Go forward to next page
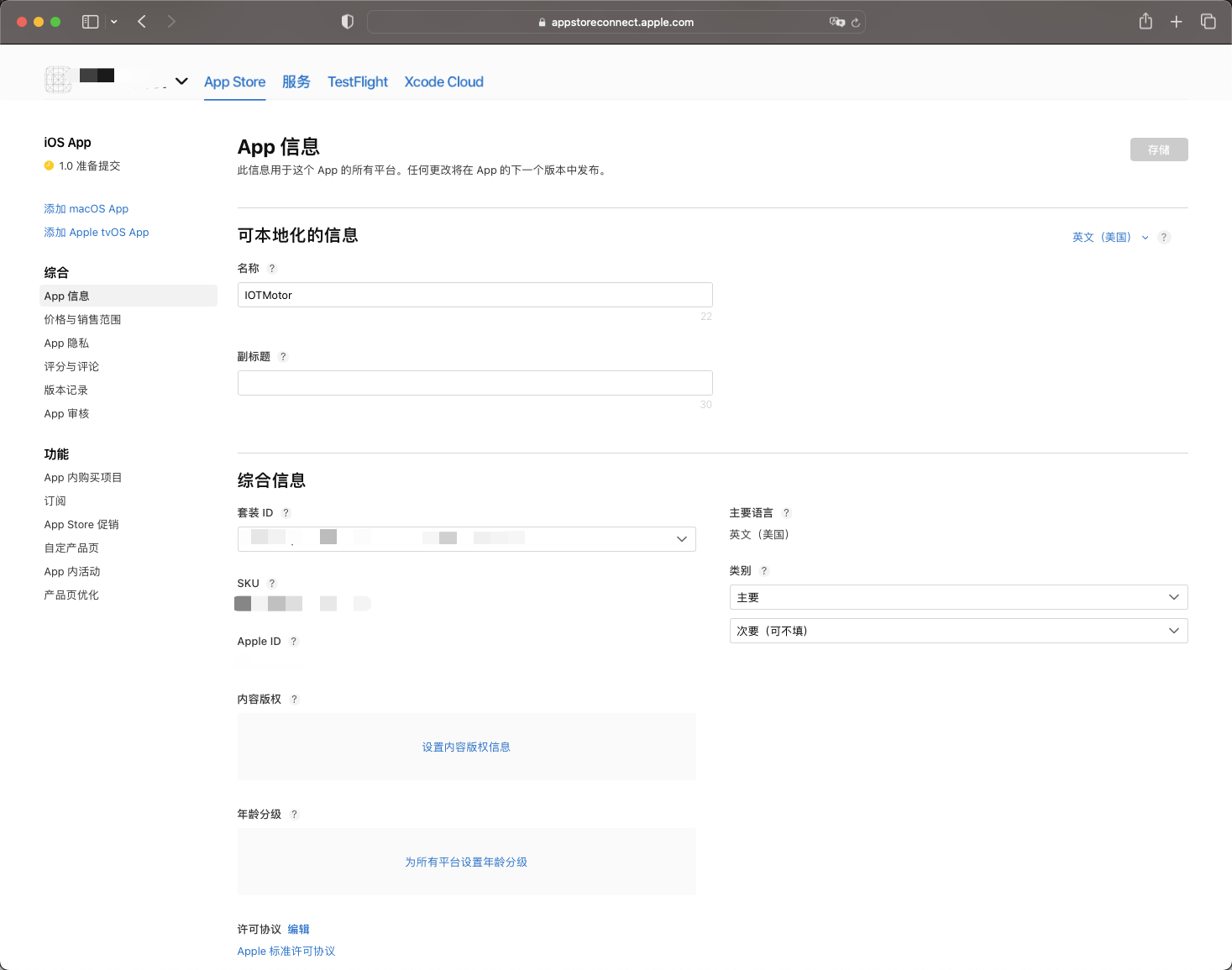1232x970 pixels. [x=171, y=22]
